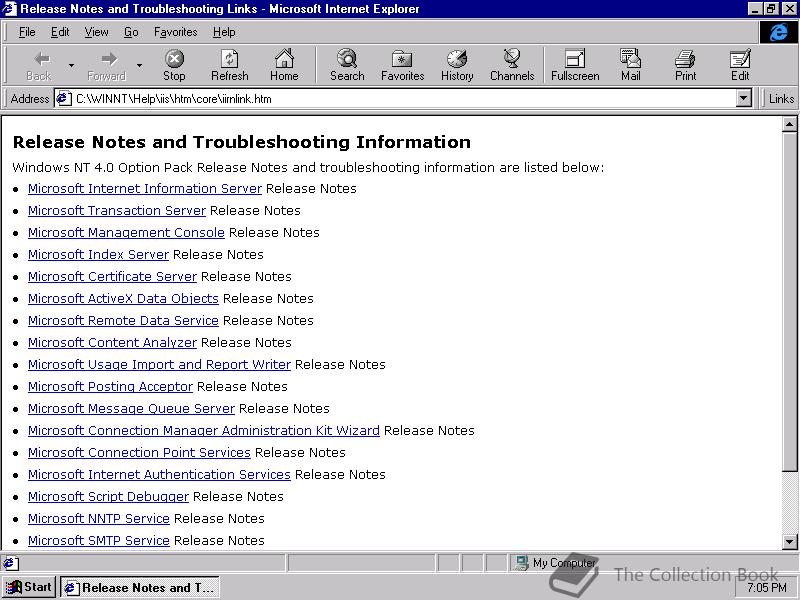Open the Edit menu
The width and height of the screenshot is (800, 600).
tap(60, 32)
